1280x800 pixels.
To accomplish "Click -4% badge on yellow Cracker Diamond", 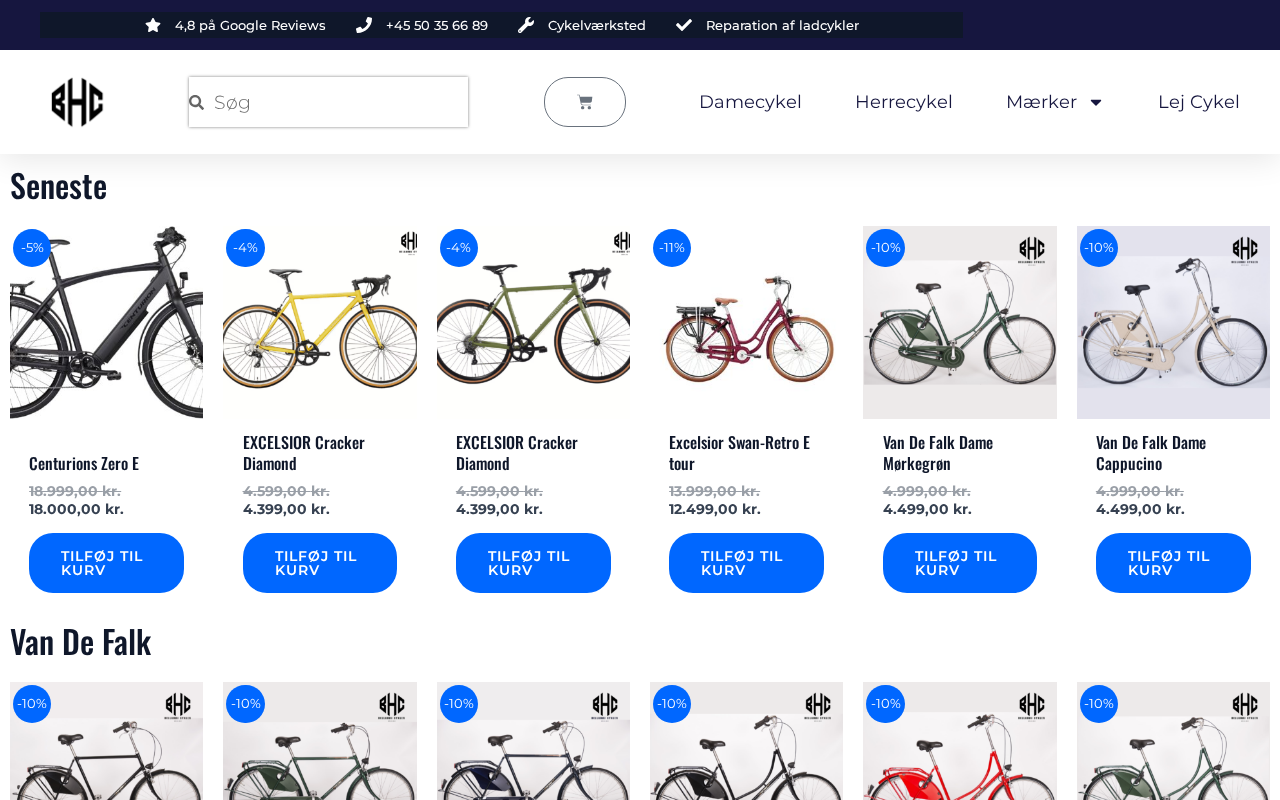I will (x=245, y=248).
